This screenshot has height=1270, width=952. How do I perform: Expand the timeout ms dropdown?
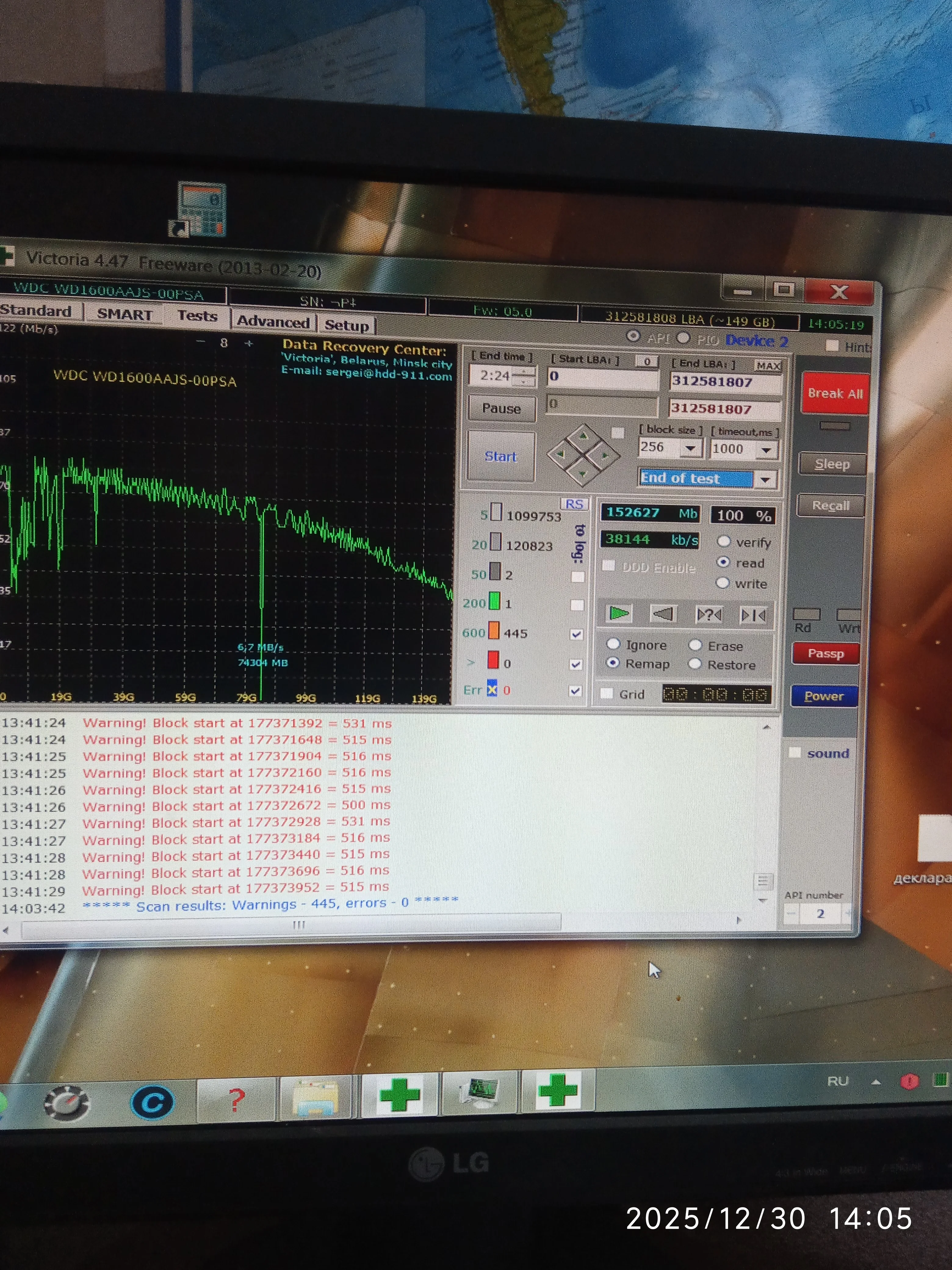click(766, 450)
